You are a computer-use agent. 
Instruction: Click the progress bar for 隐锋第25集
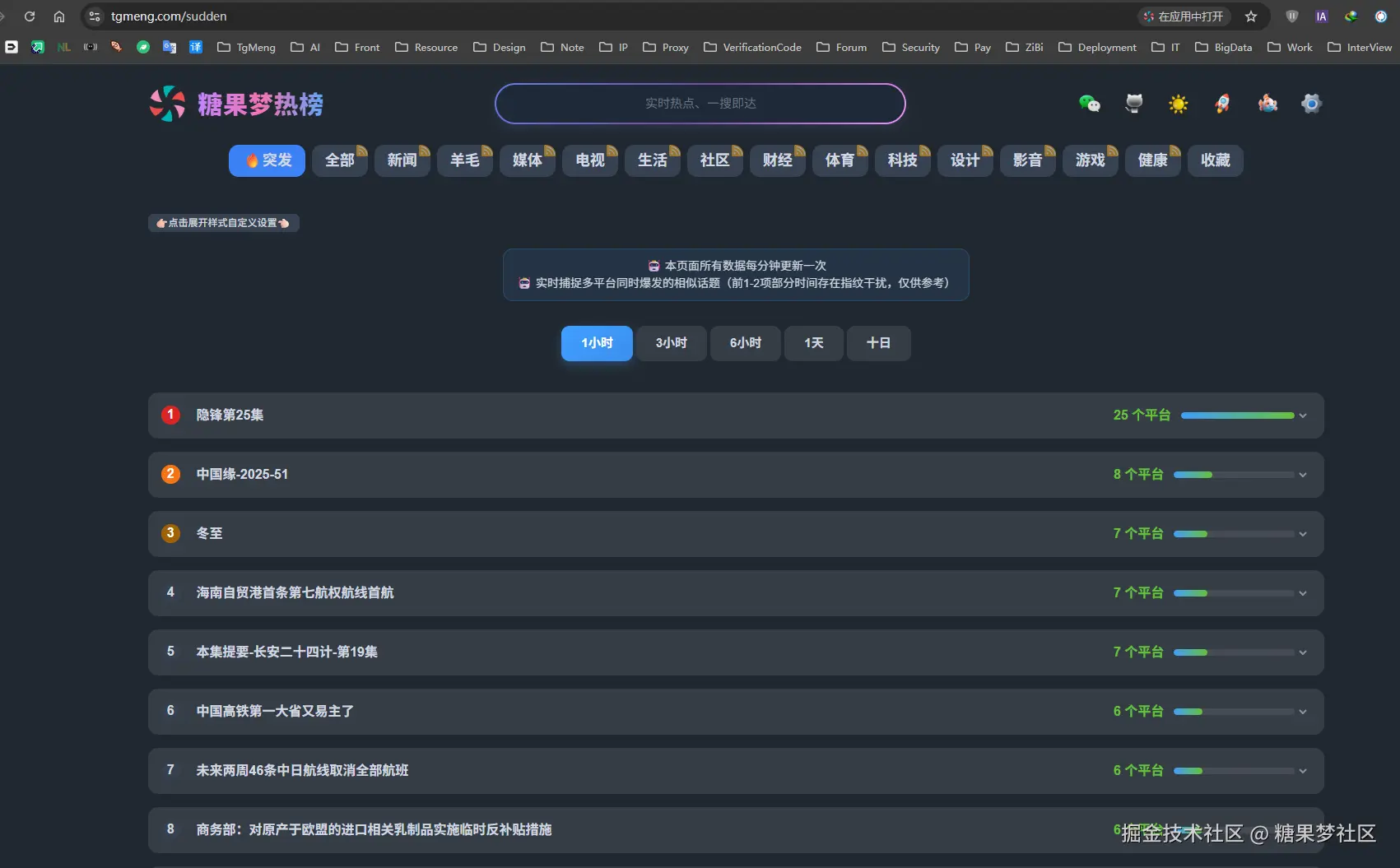pos(1238,415)
